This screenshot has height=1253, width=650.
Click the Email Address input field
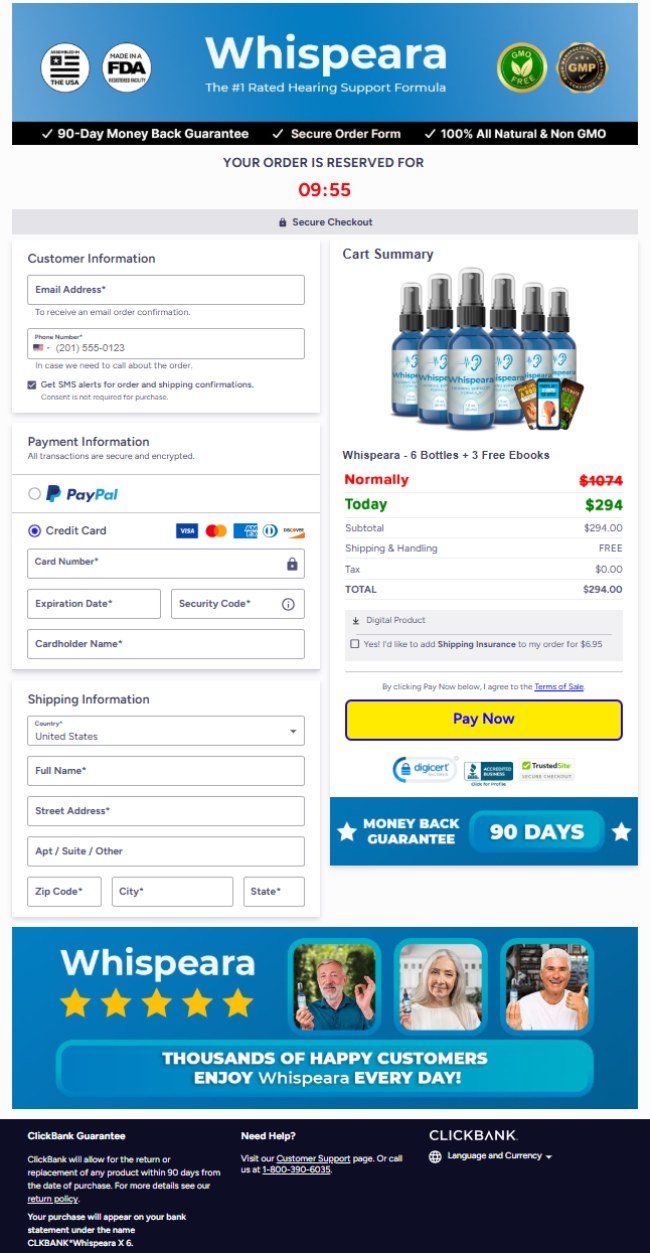[166, 290]
